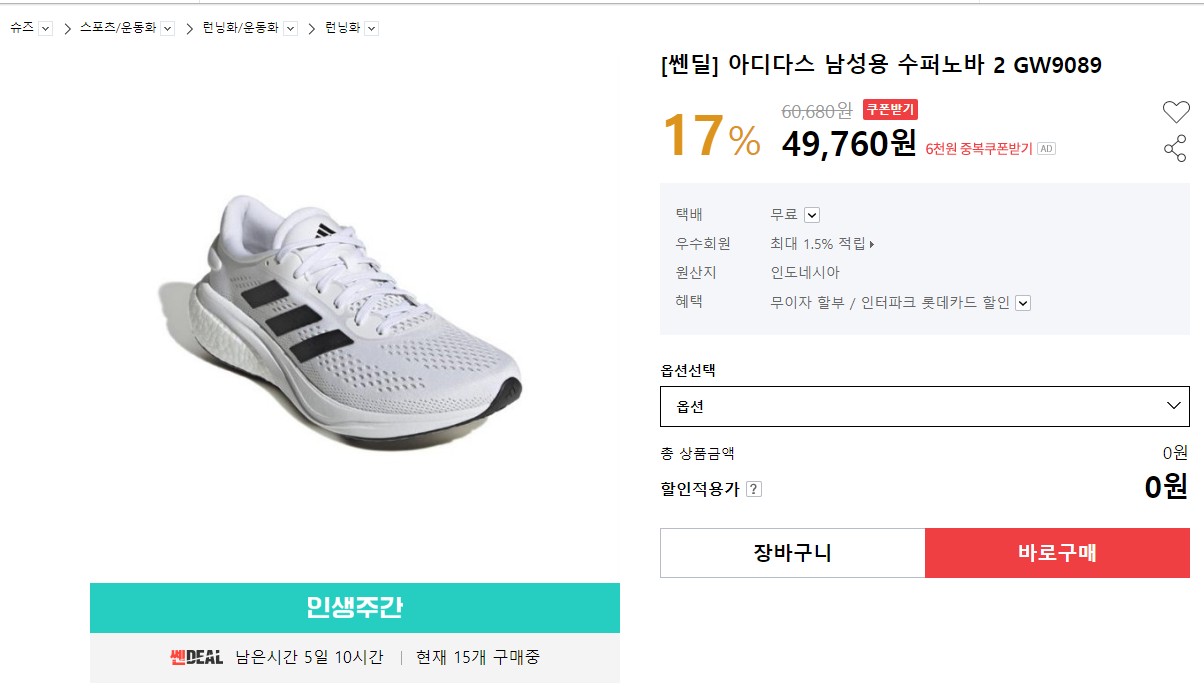
Task: Click the question mark next to 할인적용가
Action: (754, 489)
